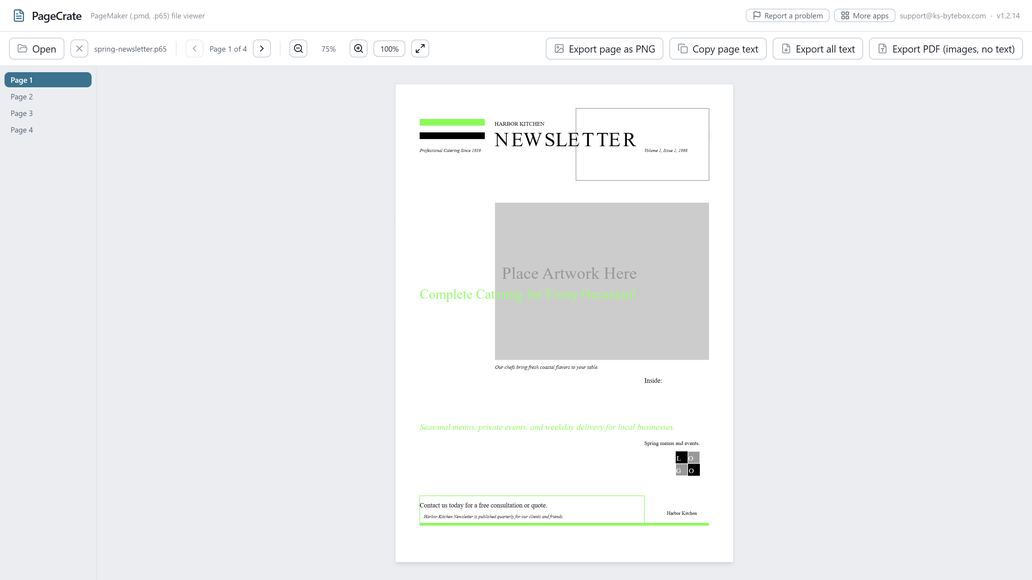Toggle fit-to-window expand icon
The height and width of the screenshot is (580, 1032).
click(x=420, y=49)
